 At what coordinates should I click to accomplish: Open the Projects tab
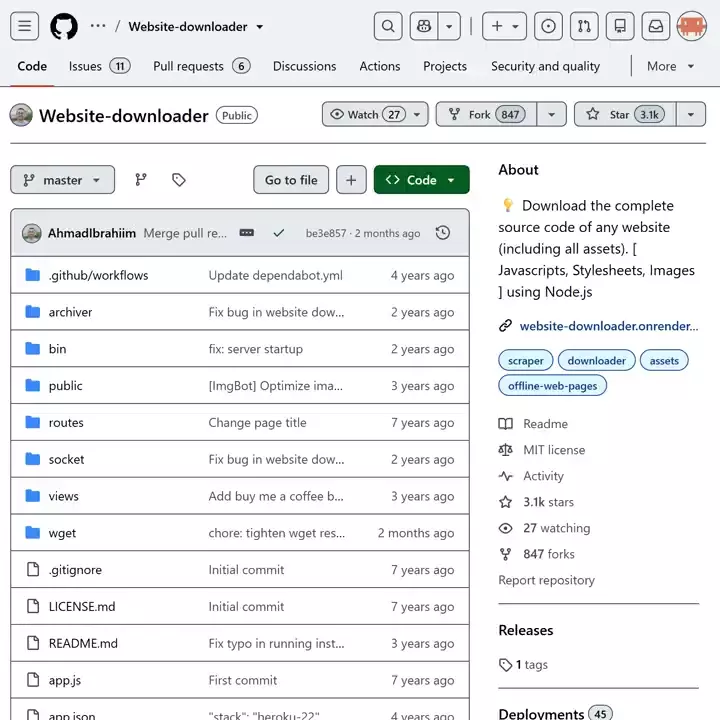[445, 66]
